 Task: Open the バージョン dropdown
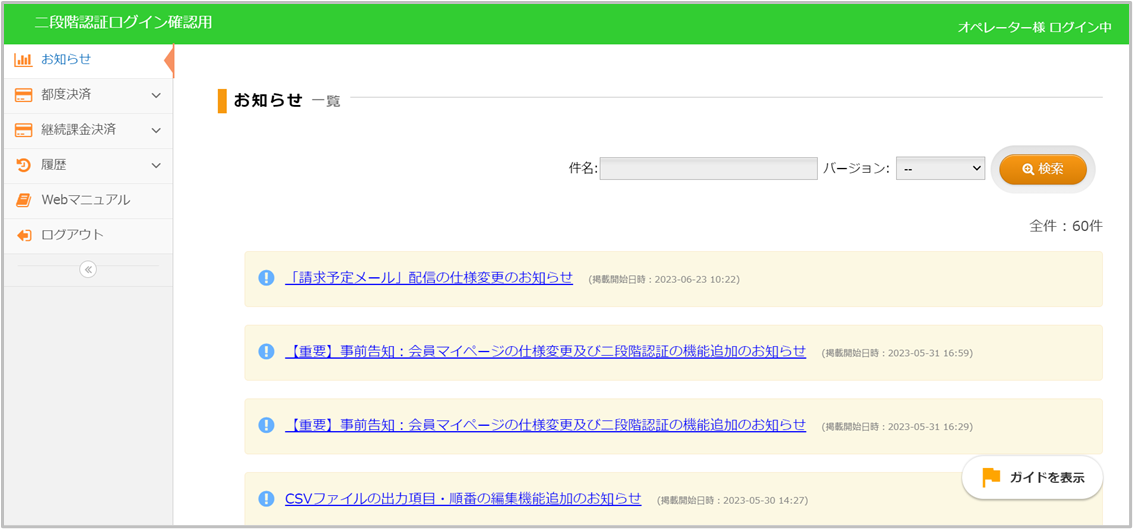(x=940, y=169)
